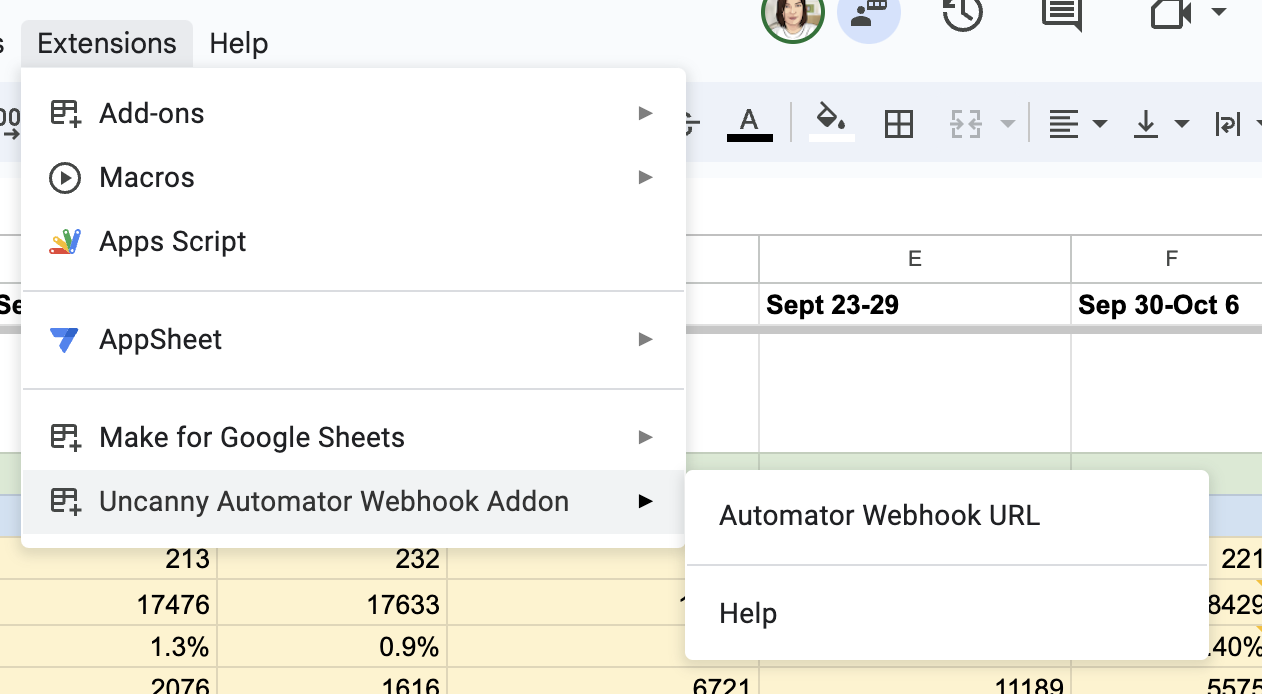Image resolution: width=1262 pixels, height=694 pixels.
Task: Click the text color icon
Action: [x=749, y=123]
